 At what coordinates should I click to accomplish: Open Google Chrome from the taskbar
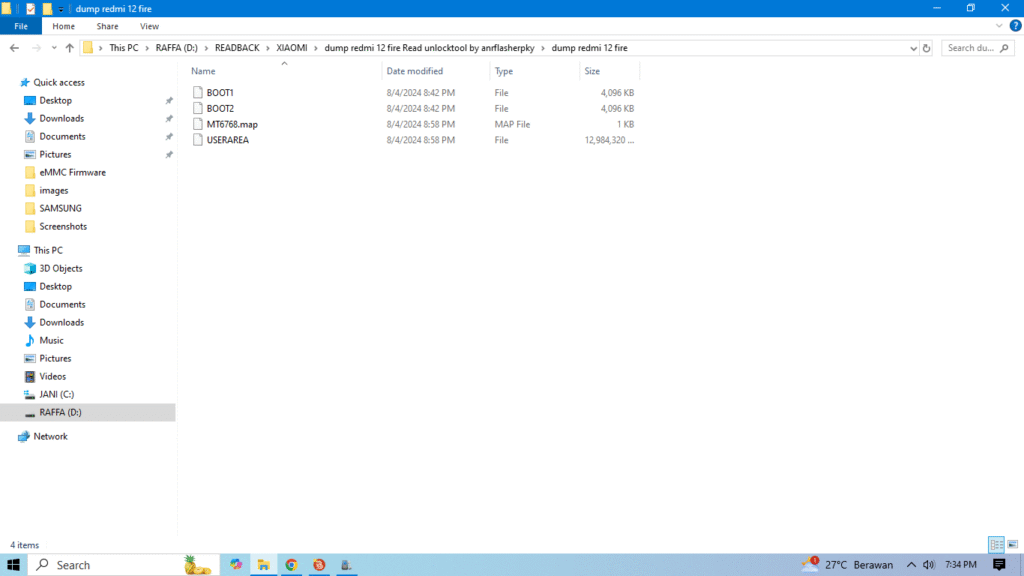[291, 565]
